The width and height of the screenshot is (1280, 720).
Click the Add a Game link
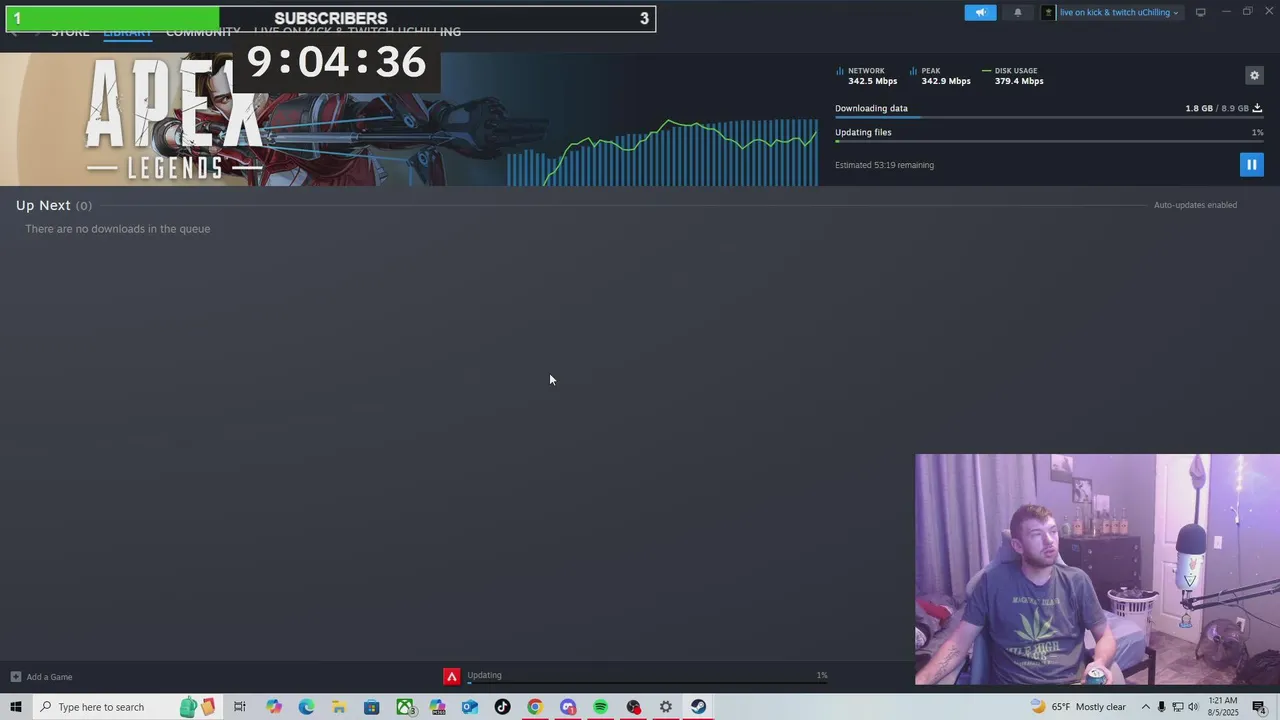pos(49,677)
